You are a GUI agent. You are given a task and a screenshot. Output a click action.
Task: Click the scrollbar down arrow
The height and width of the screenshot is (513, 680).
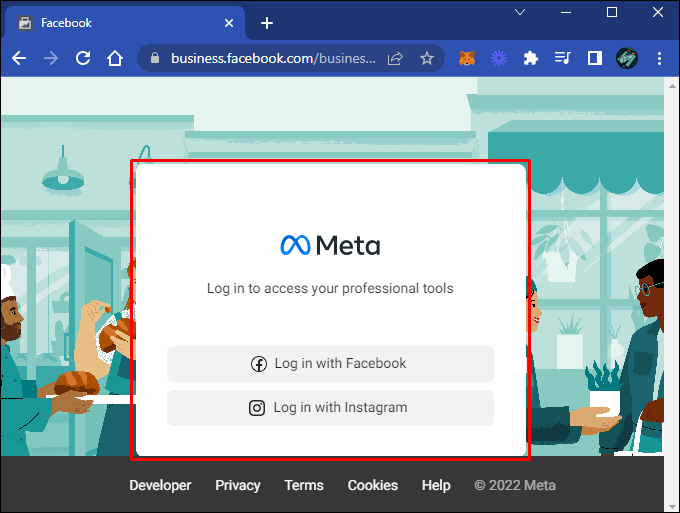tap(672, 506)
